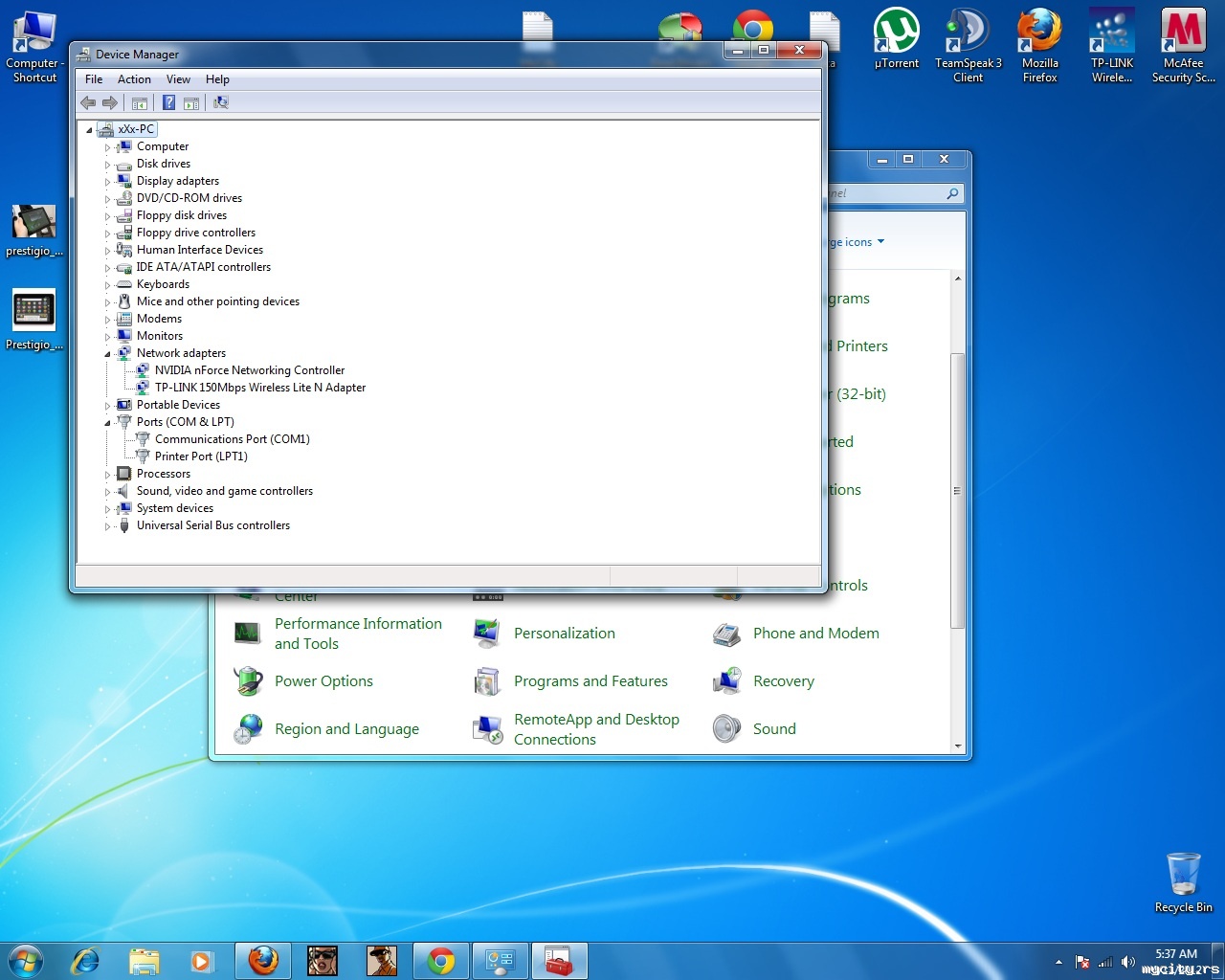Click the Back arrow in toolbar
This screenshot has height=980, width=1225.
click(x=88, y=102)
